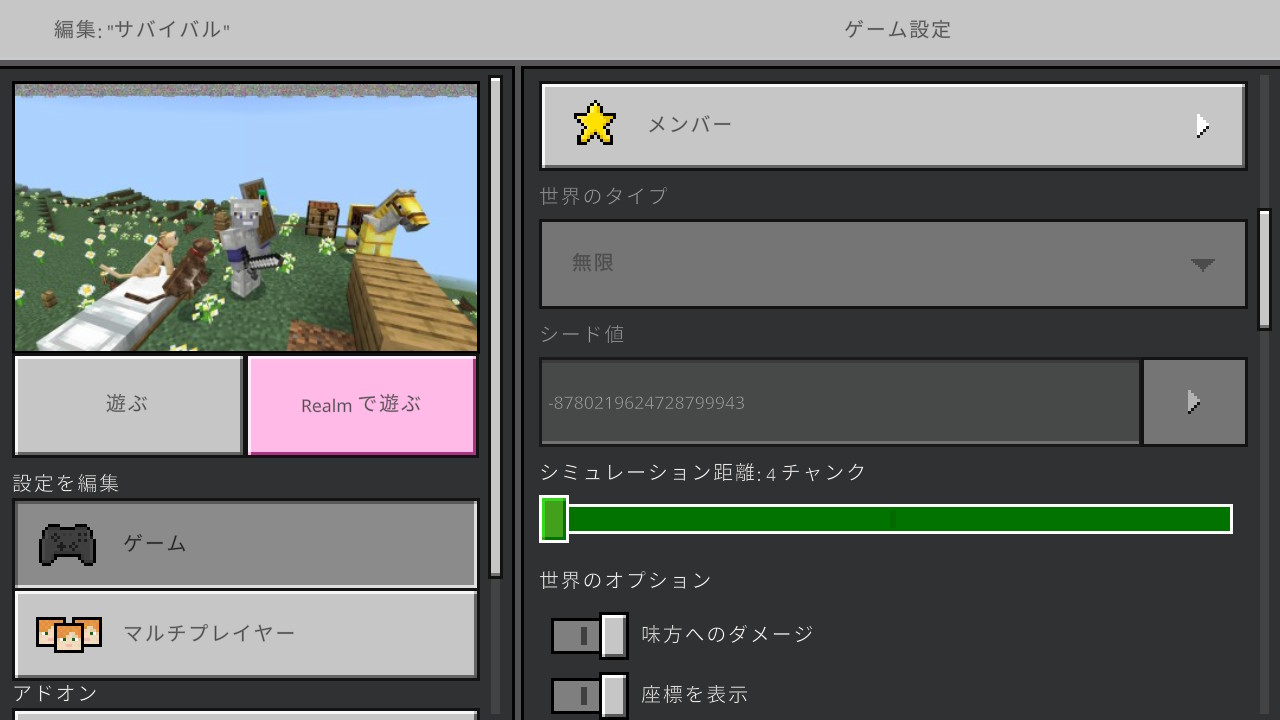
Task: Open the 世界のタイプ dropdown showing 無限
Action: point(893,264)
